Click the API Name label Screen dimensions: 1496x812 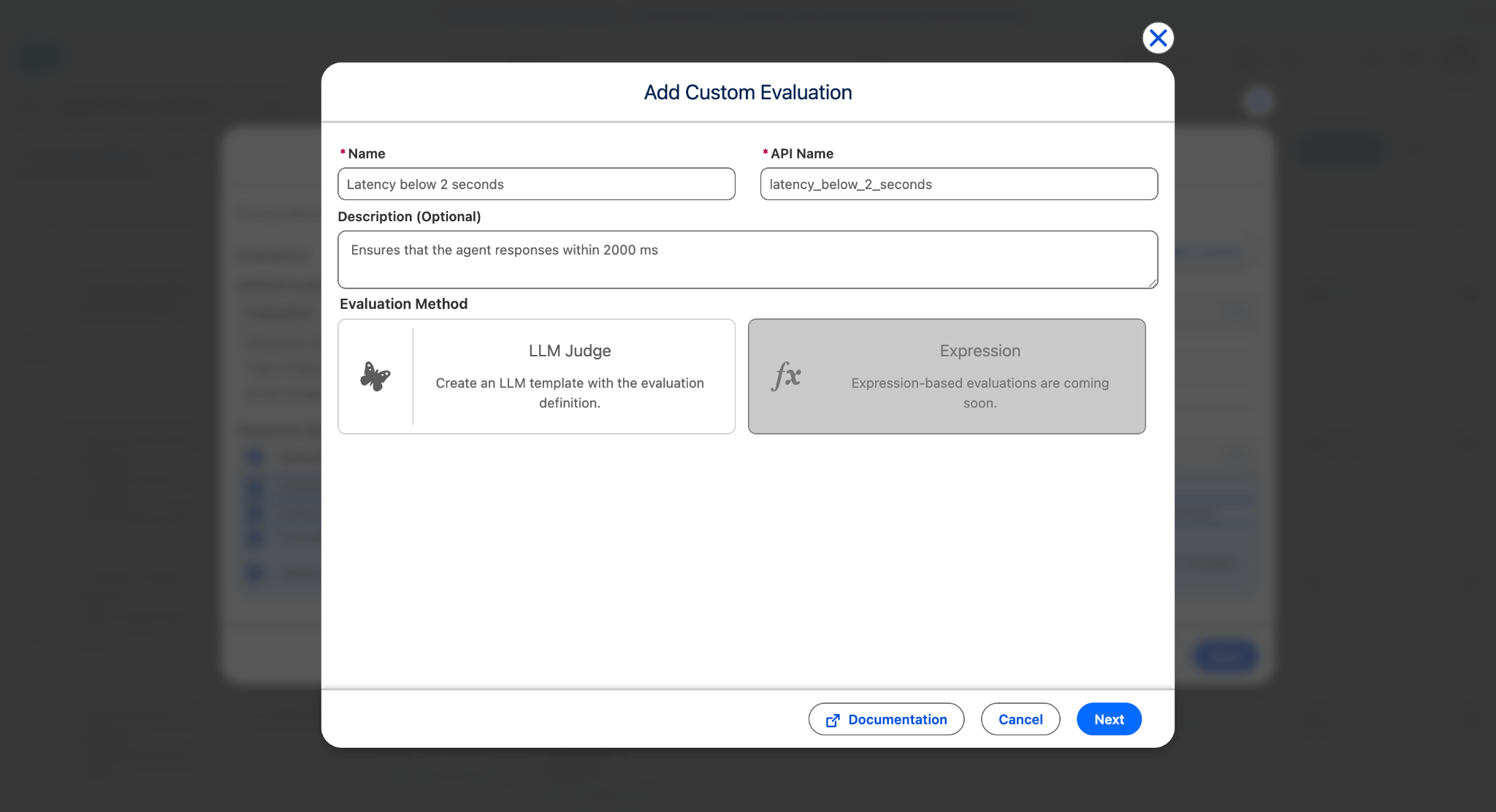coord(801,153)
